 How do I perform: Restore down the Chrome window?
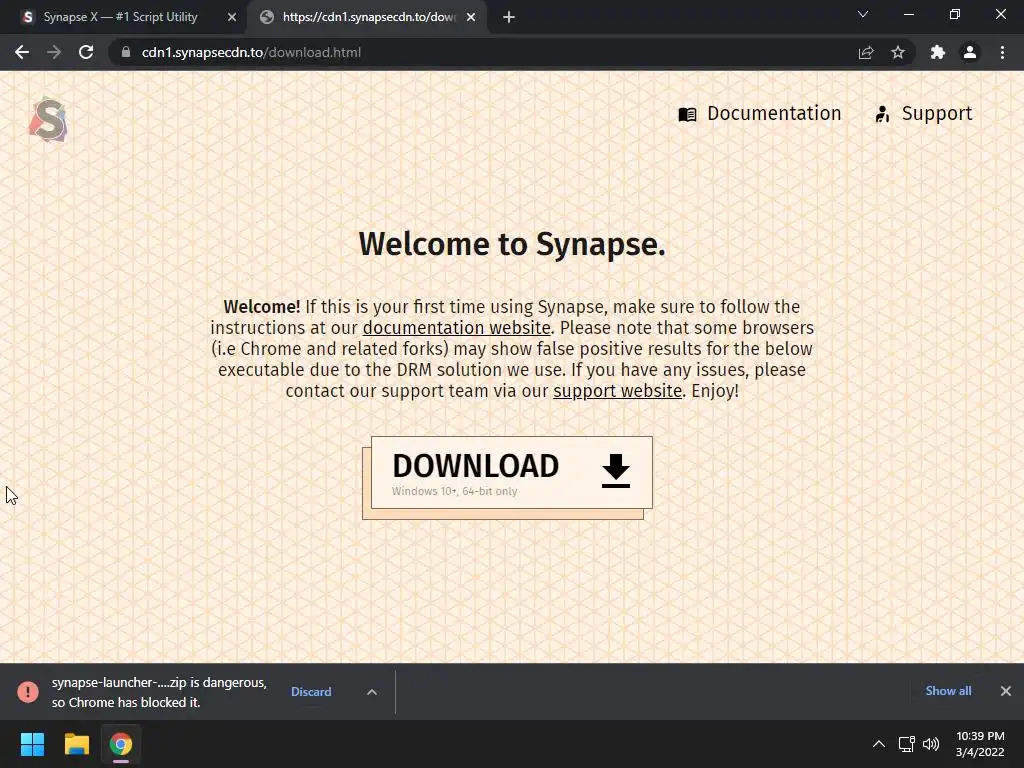point(955,14)
